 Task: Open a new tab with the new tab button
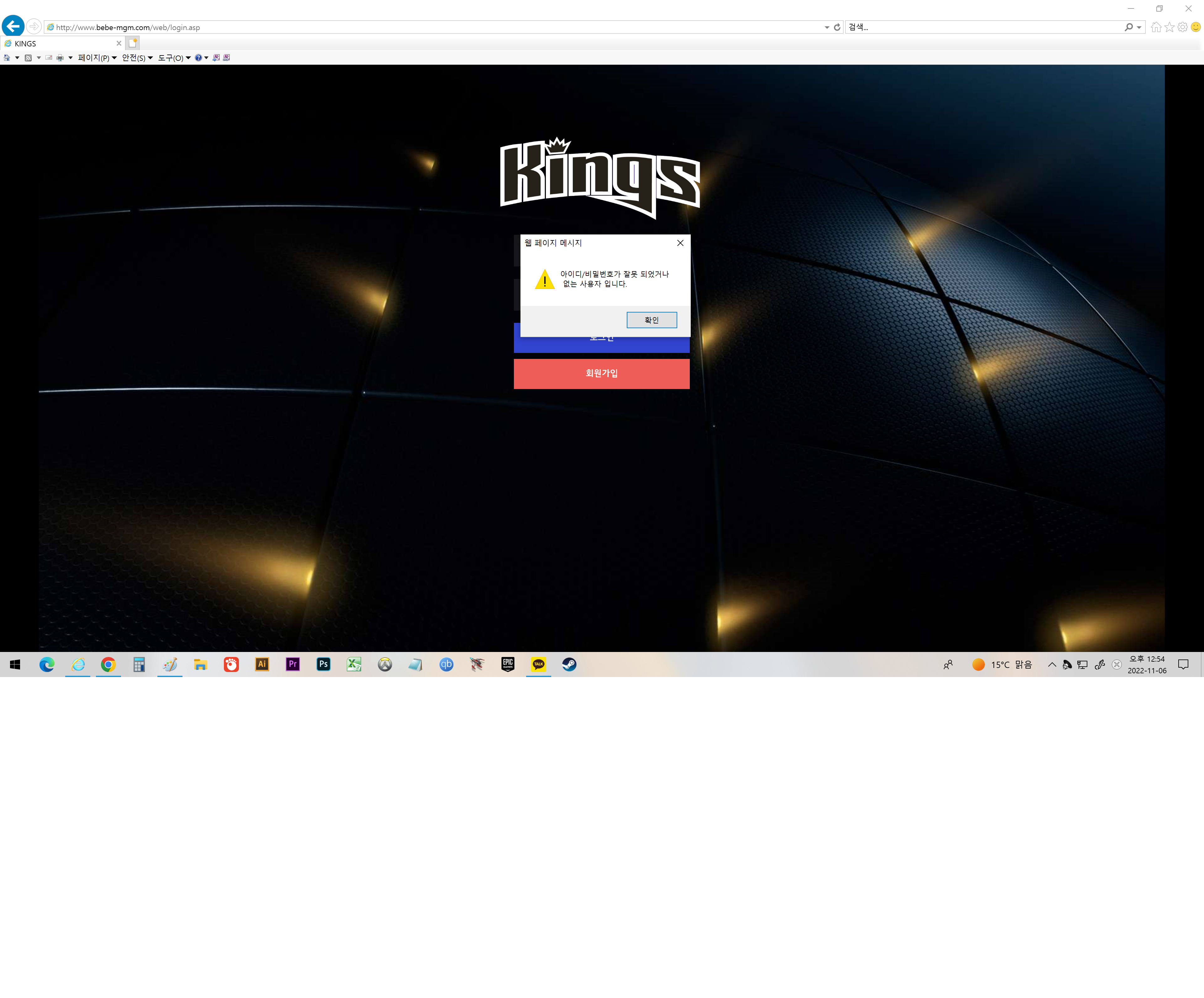pyautogui.click(x=132, y=43)
